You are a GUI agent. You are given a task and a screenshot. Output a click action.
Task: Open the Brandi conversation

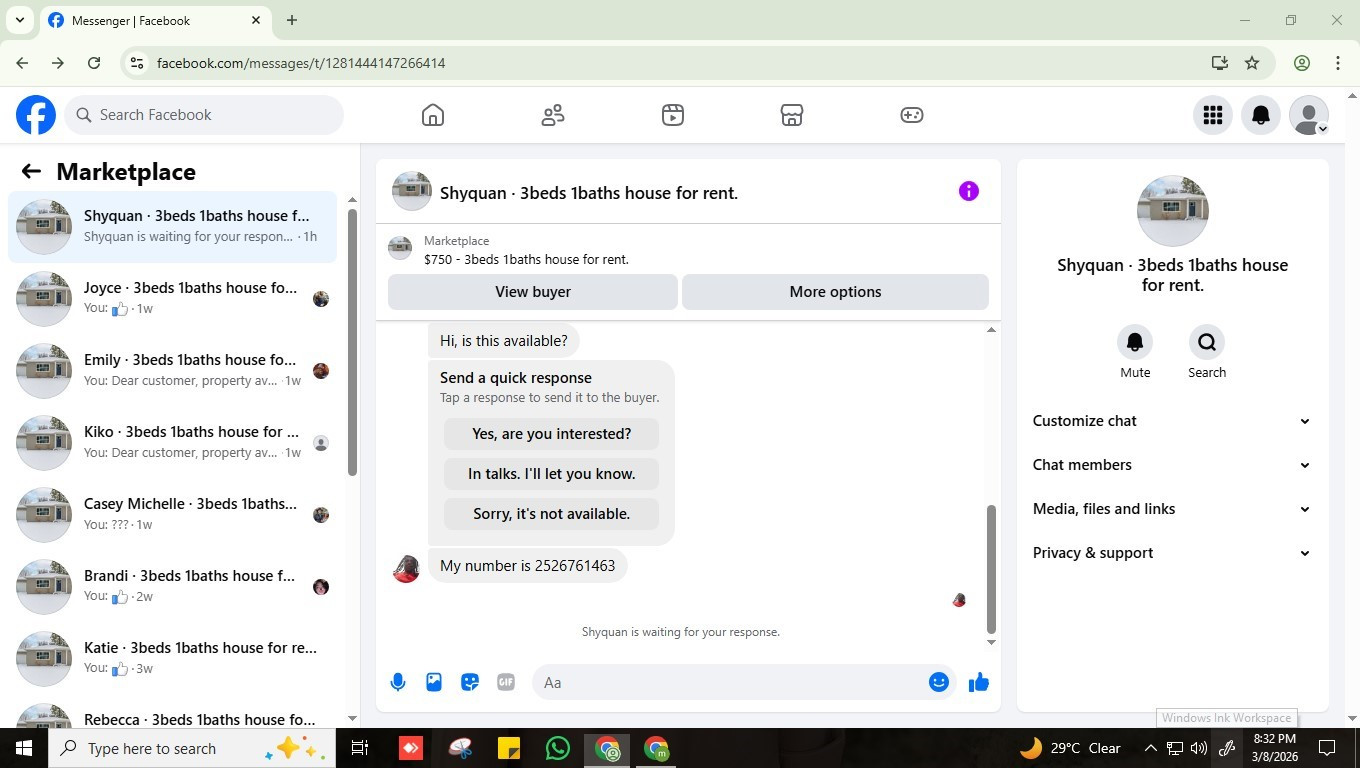(172, 586)
